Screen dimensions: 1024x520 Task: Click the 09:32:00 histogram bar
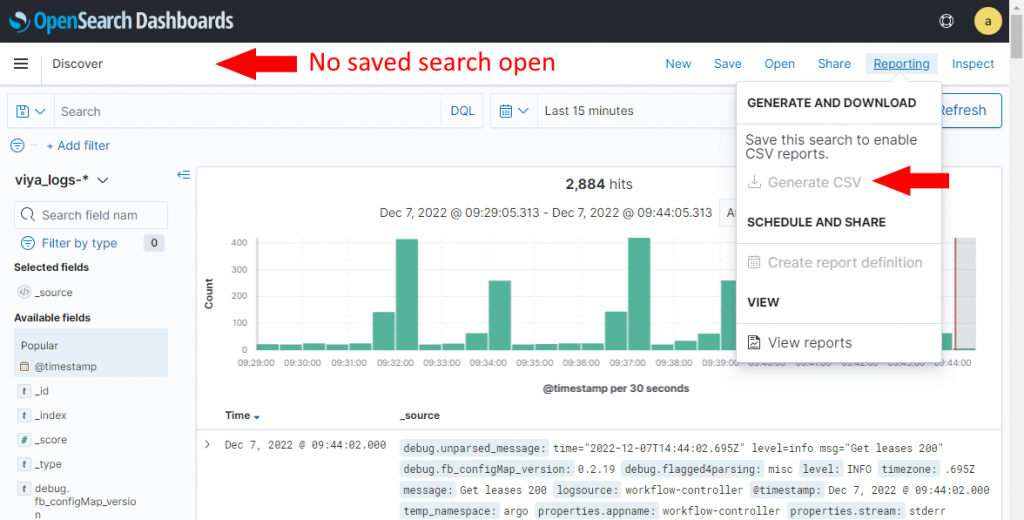coord(406,295)
